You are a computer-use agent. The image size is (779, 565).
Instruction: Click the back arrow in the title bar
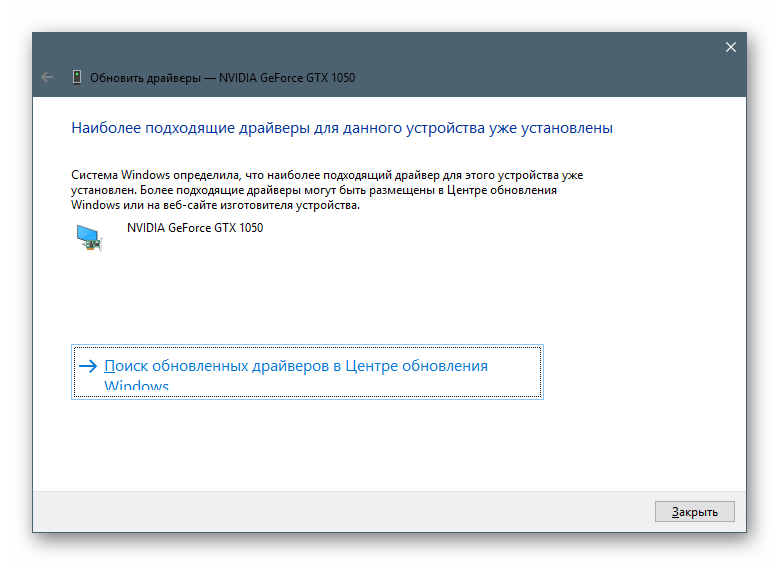(47, 78)
